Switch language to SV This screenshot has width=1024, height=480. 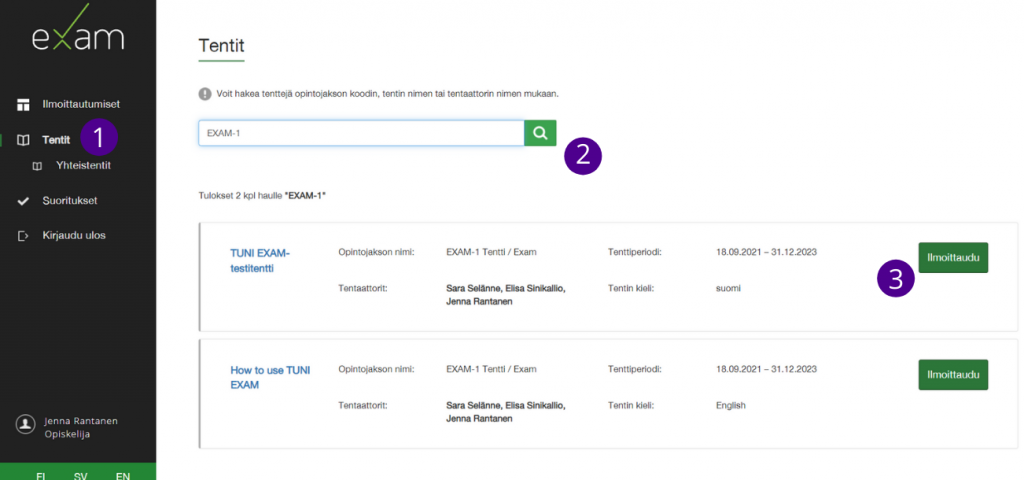click(x=80, y=475)
